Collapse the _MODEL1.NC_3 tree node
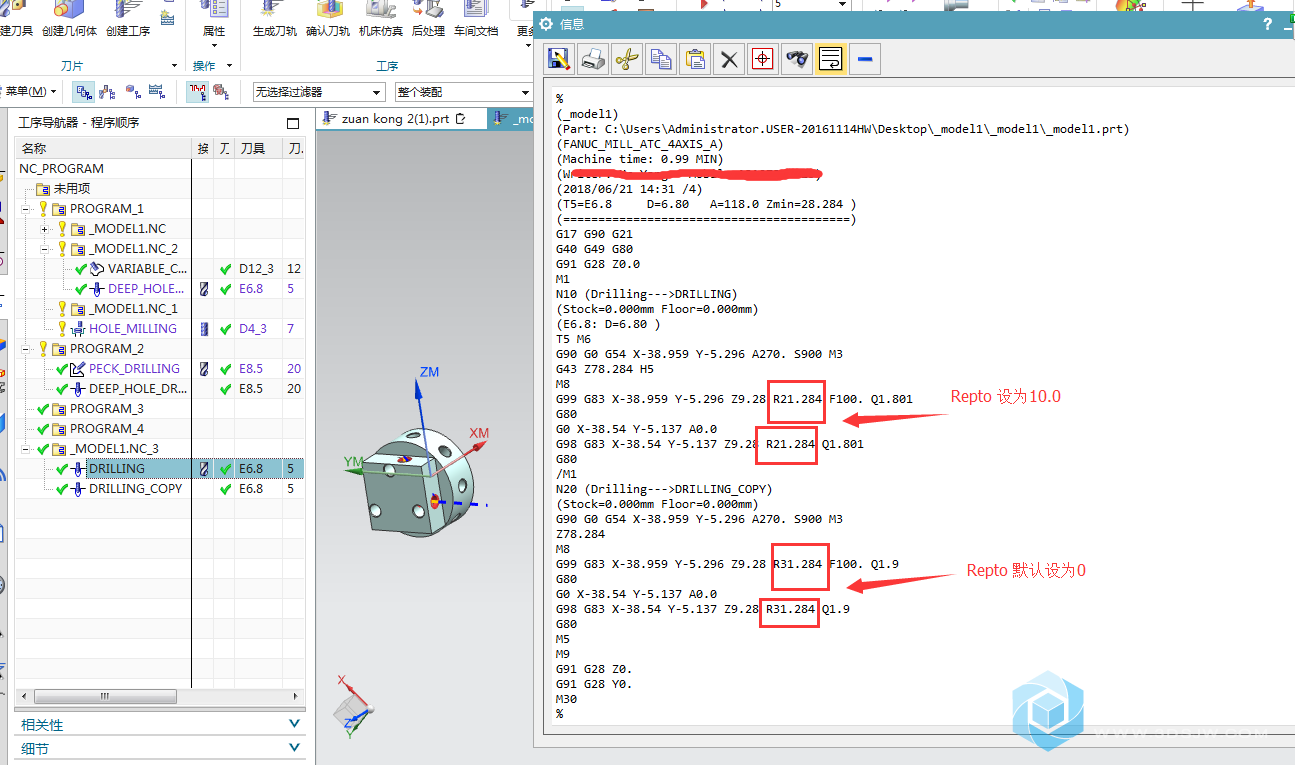The image size is (1295, 765). click(x=27, y=449)
